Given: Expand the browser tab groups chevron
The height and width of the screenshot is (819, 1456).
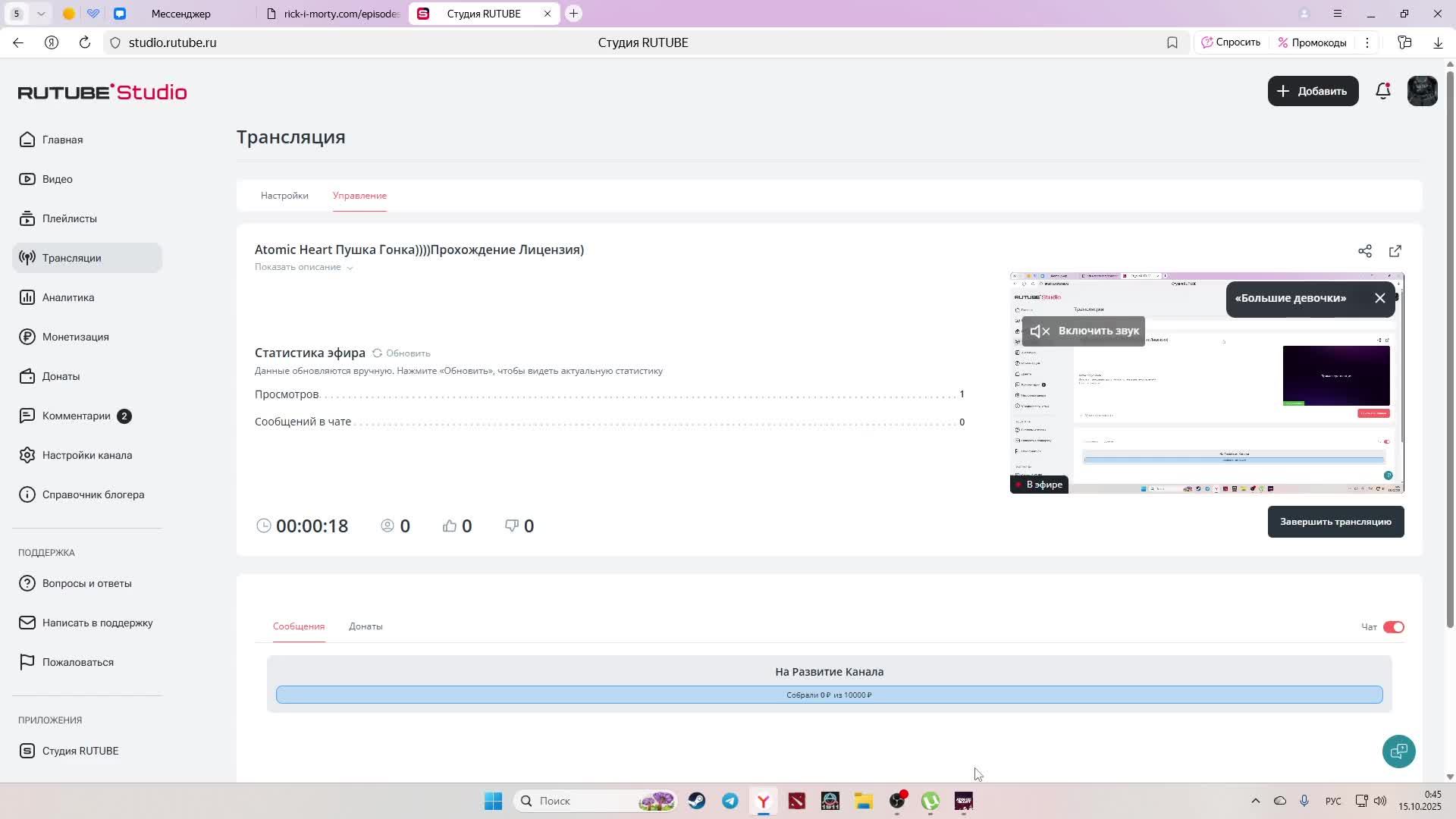Looking at the screenshot, I should (42, 14).
